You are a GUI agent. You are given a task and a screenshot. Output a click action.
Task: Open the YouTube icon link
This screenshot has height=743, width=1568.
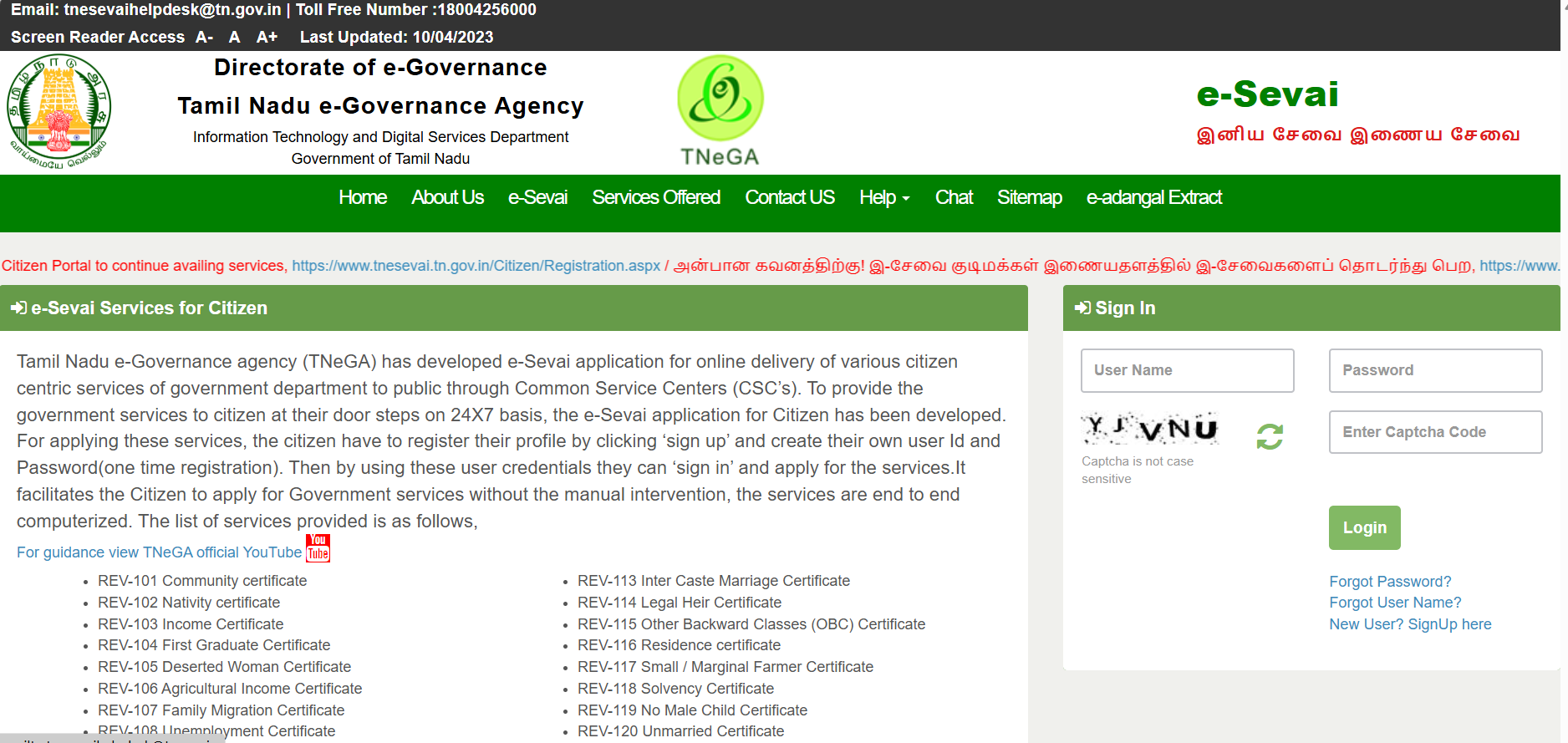318,548
